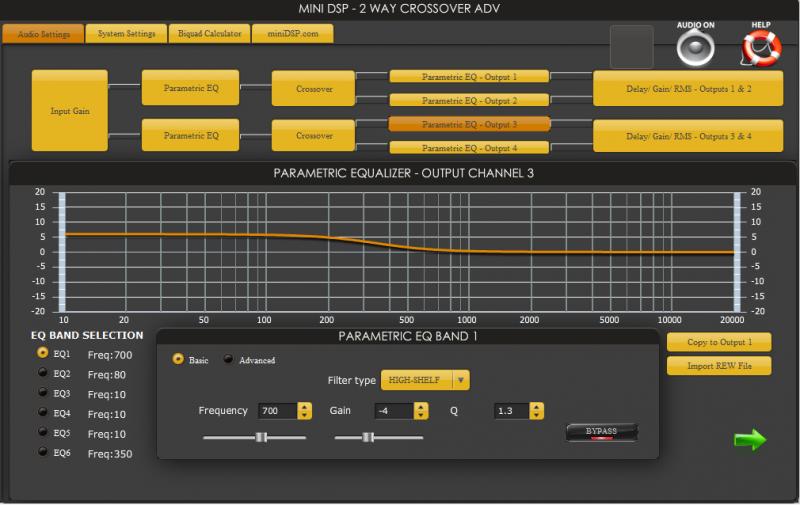
Task: Open the Input Gain block
Action: 70,111
